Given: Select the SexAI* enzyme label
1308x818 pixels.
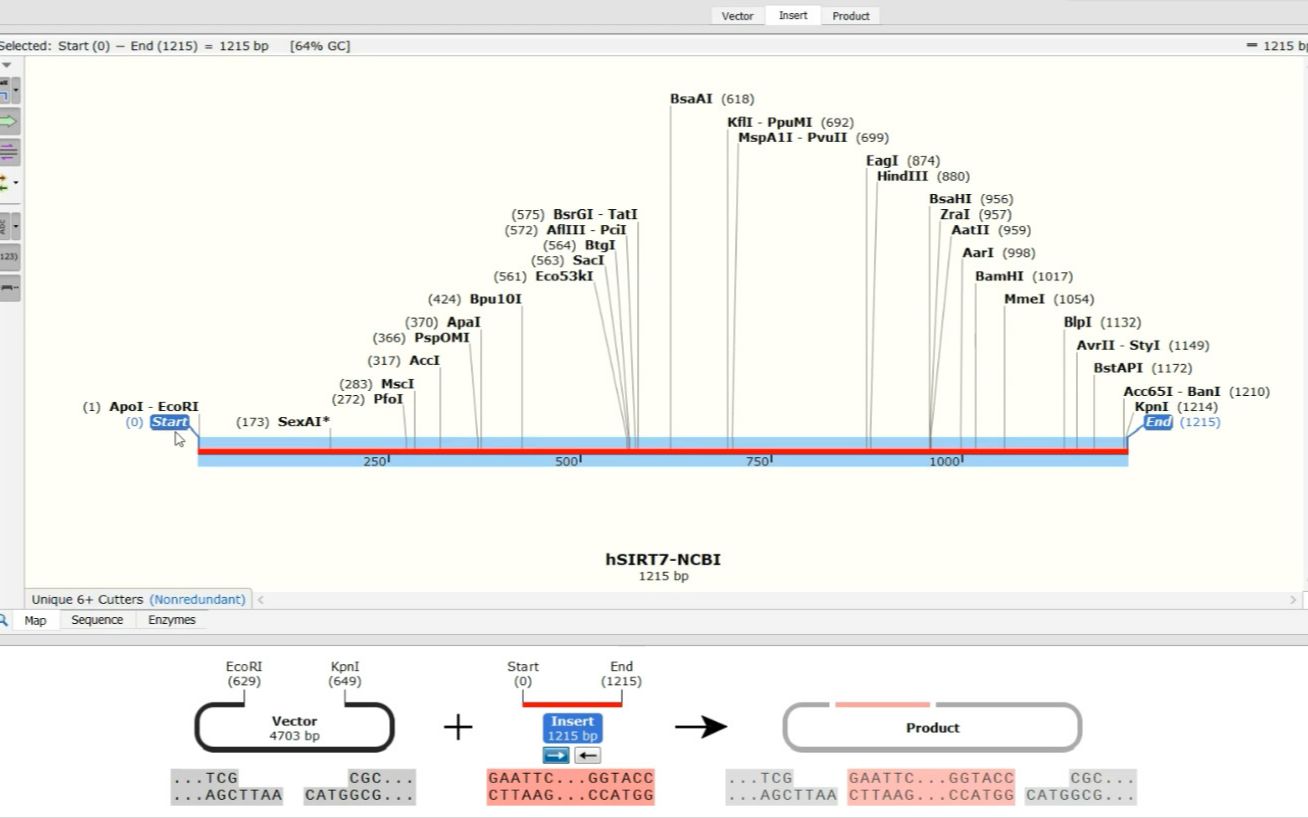Looking at the screenshot, I should [x=304, y=422].
